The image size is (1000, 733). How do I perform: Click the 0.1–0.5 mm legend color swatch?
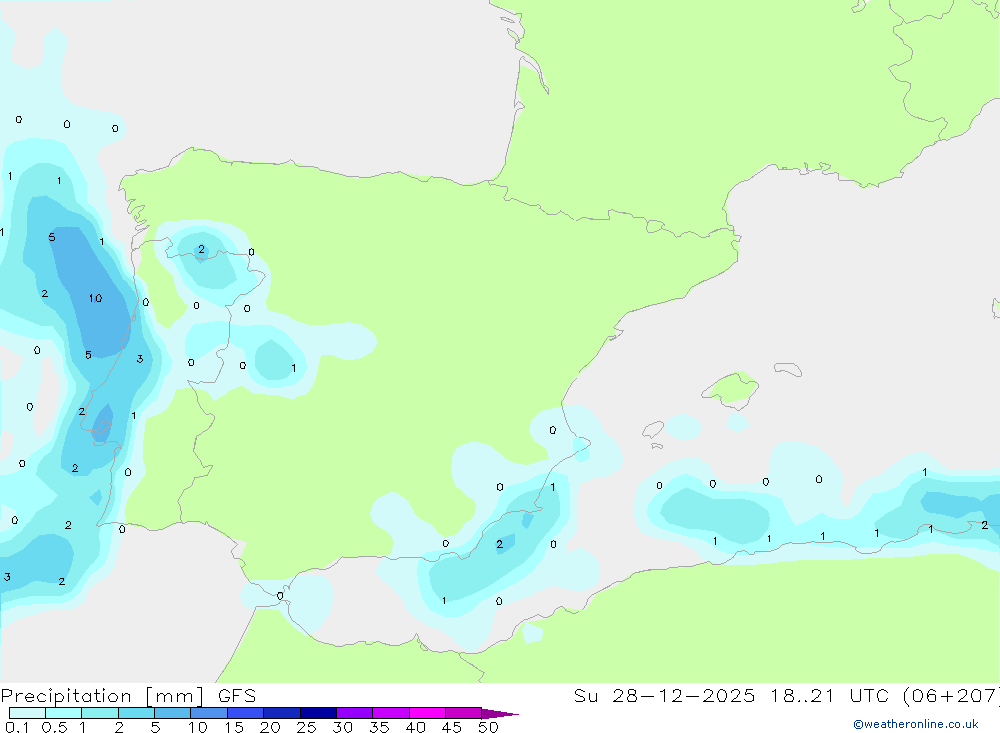(27, 713)
